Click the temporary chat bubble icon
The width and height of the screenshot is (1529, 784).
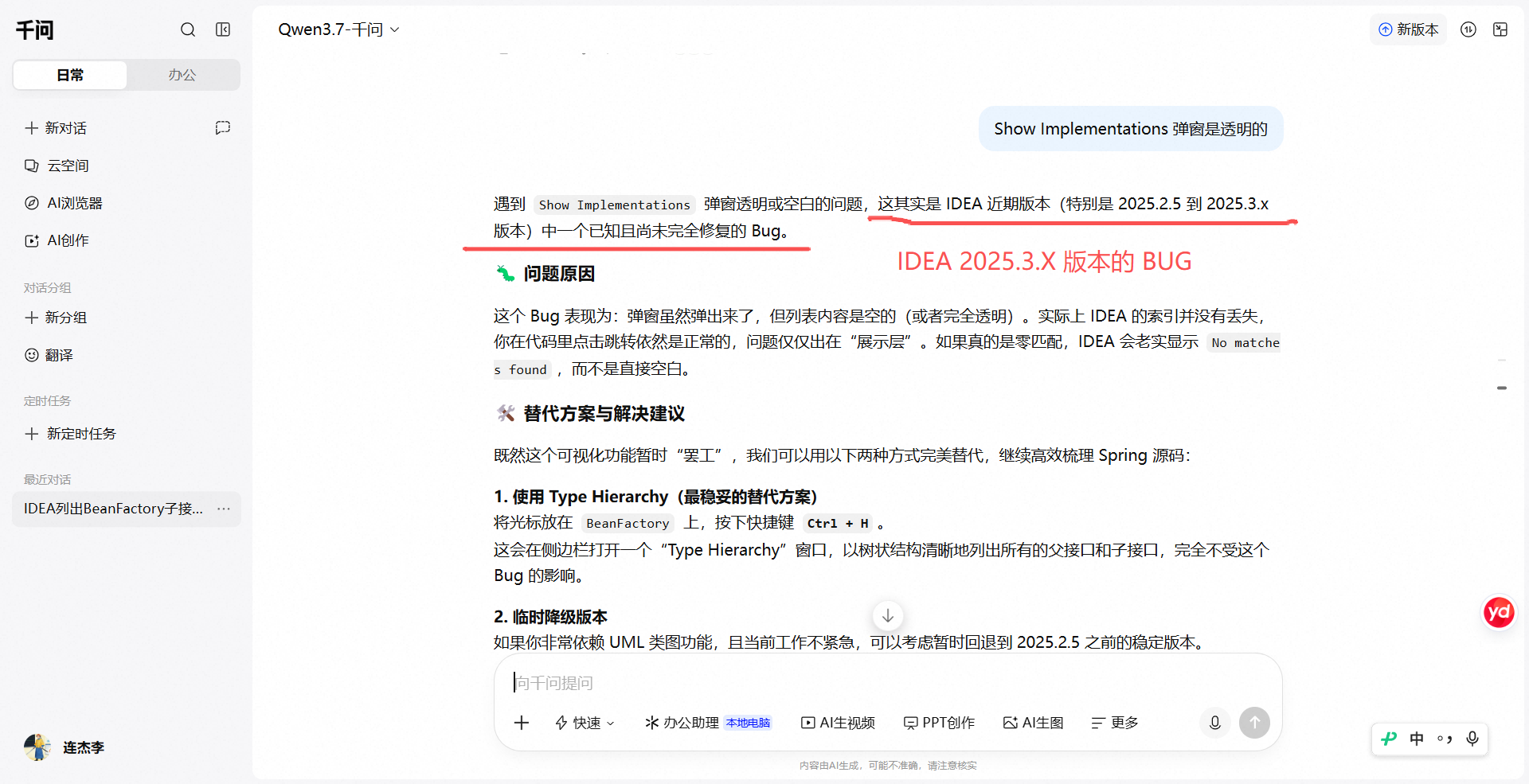pyautogui.click(x=223, y=127)
